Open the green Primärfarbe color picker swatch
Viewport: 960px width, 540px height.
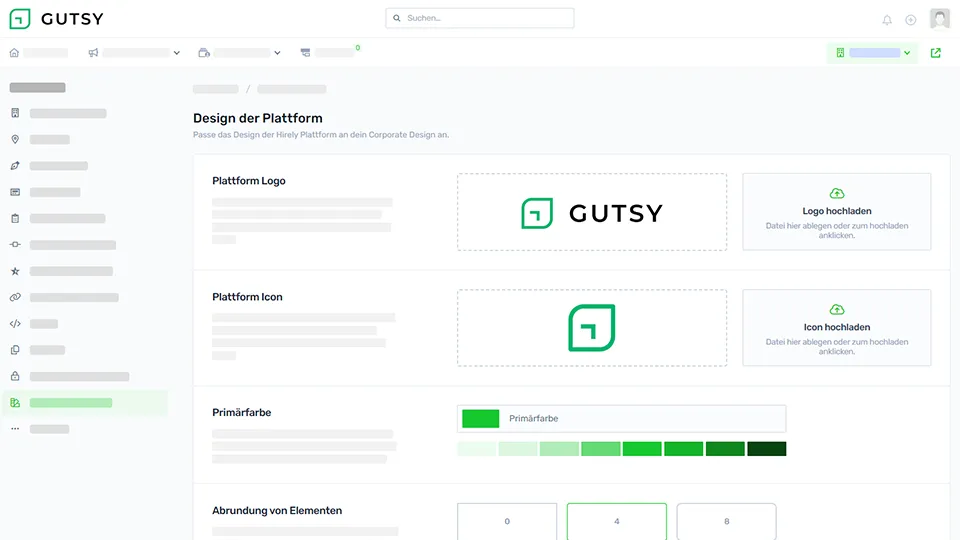tap(481, 419)
